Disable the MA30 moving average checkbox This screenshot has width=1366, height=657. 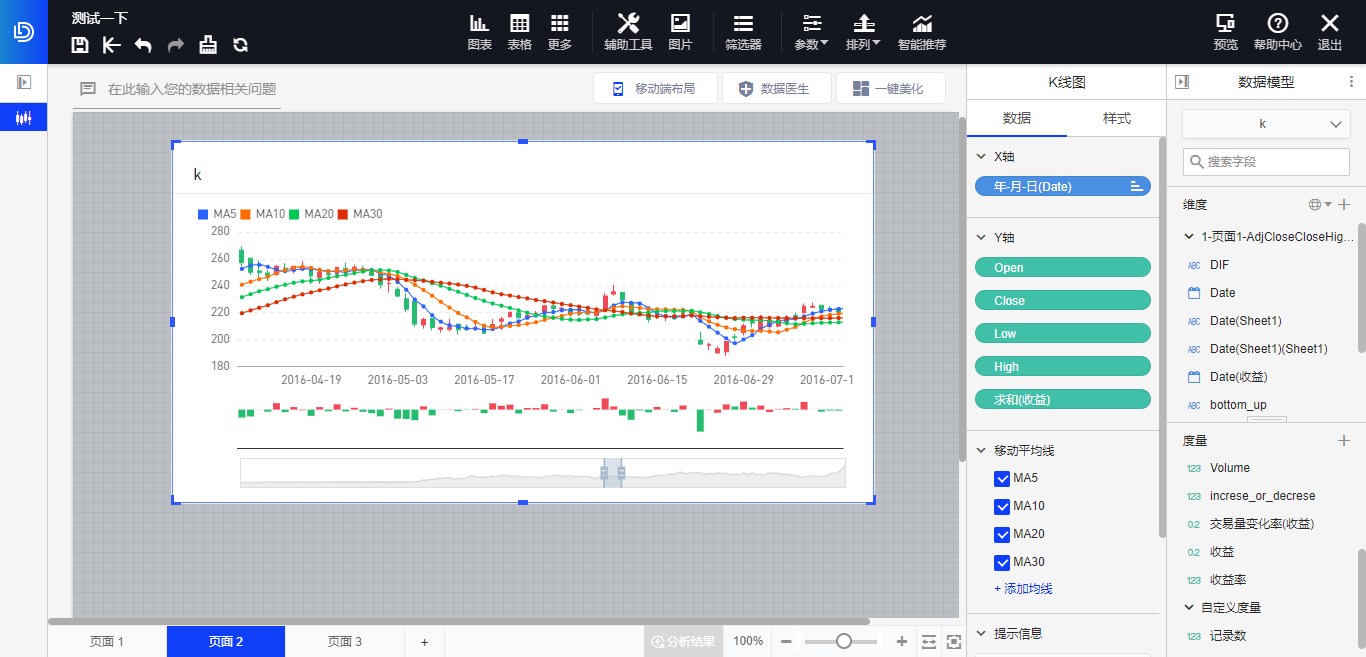1002,563
